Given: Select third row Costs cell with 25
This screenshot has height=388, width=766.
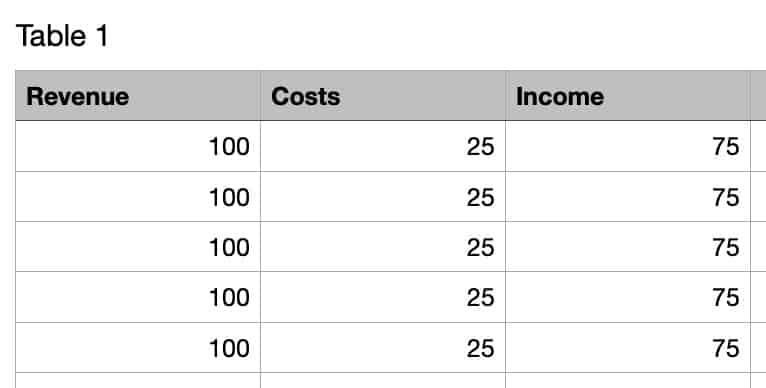Looking at the screenshot, I should coord(383,247).
